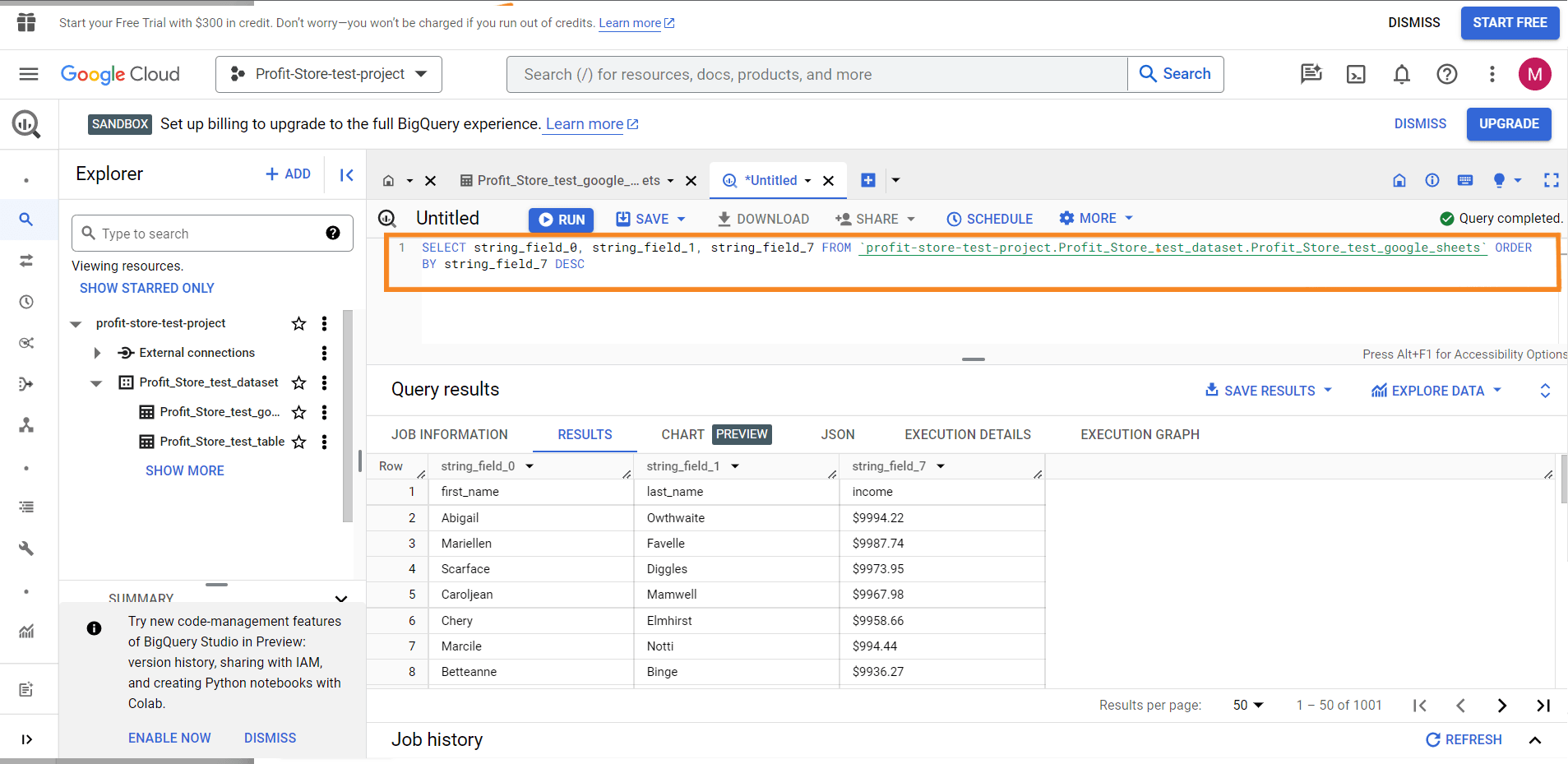This screenshot has height=764, width=1568.
Task: Select the SQL workspace search sidebar icon
Action: coord(26,220)
